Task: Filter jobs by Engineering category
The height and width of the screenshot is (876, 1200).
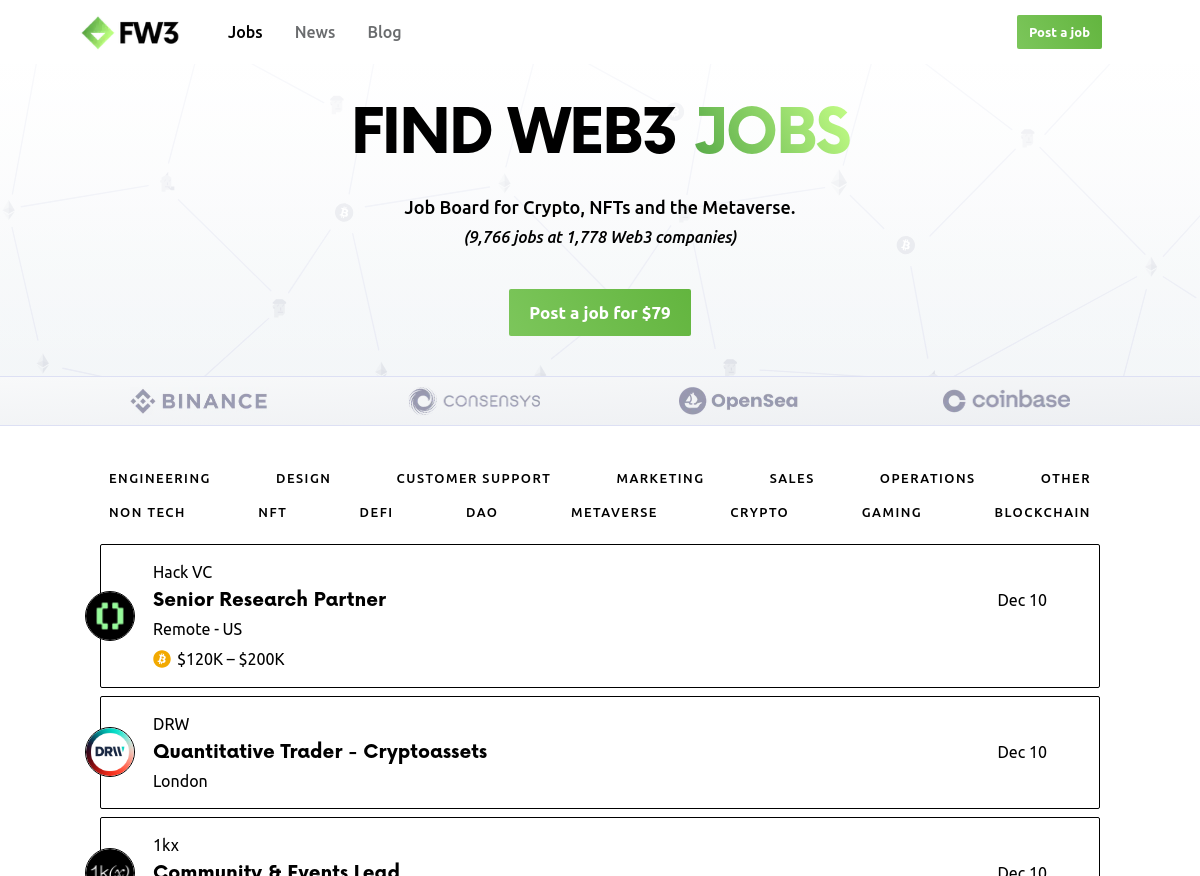Action: (x=160, y=479)
